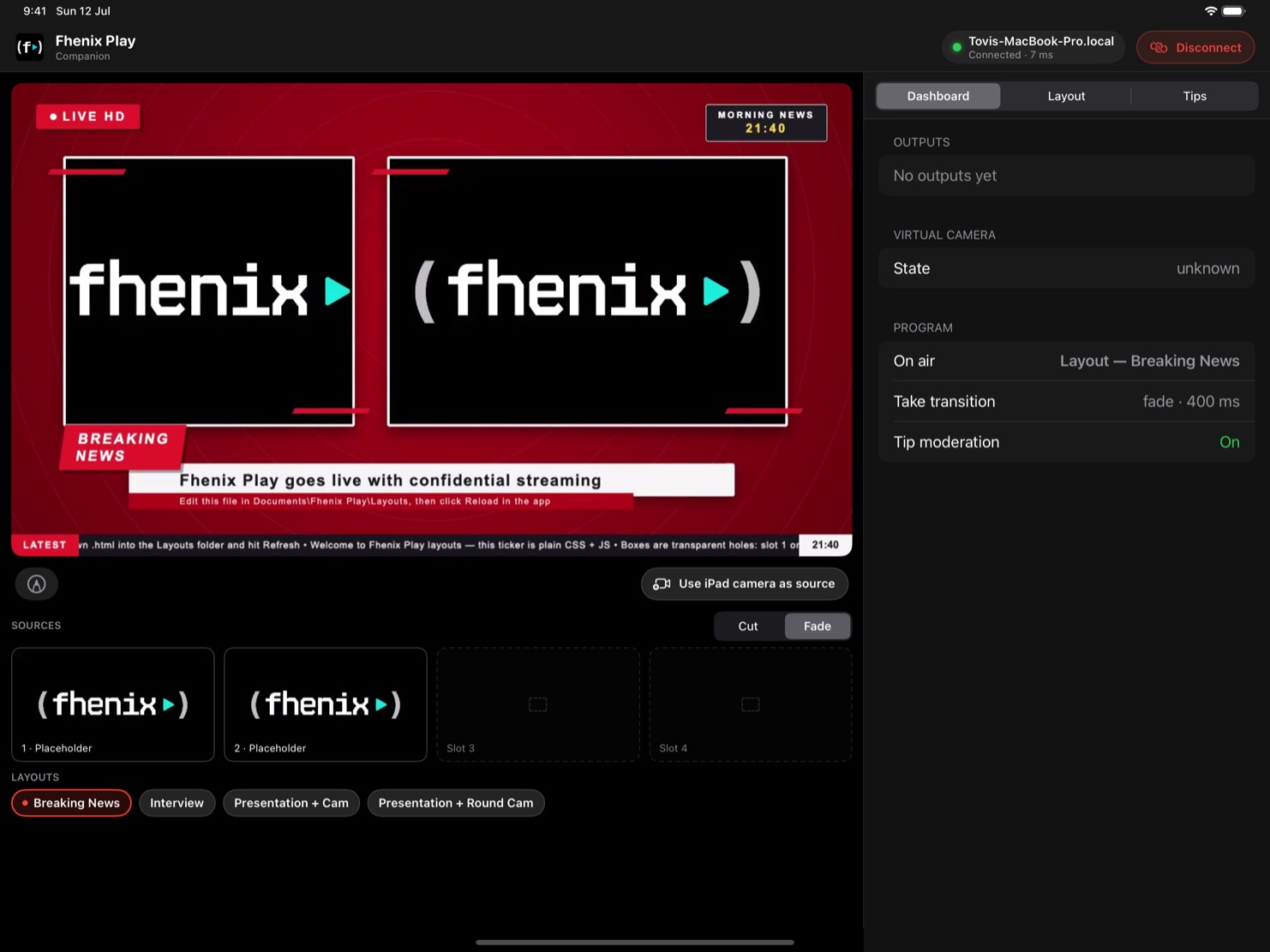The width and height of the screenshot is (1270, 952).
Task: Tap the Morning News clock overlay
Action: pyautogui.click(x=766, y=123)
